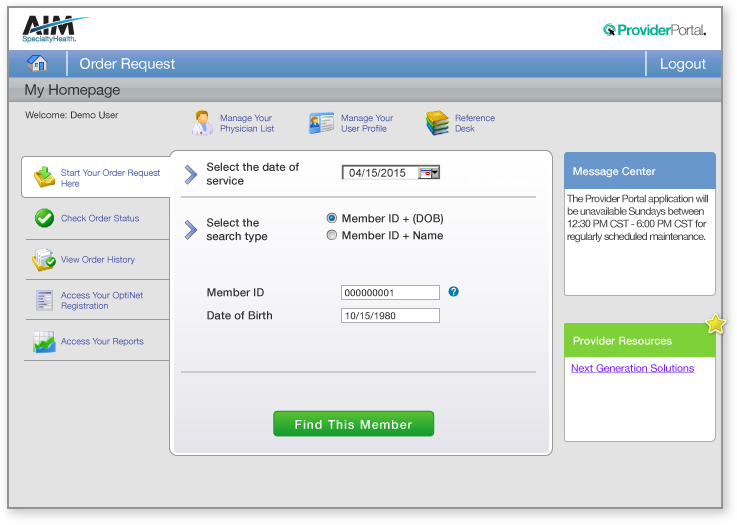Click the OptiNet Registration form icon
Screen dimensions: 737x525
point(44,300)
